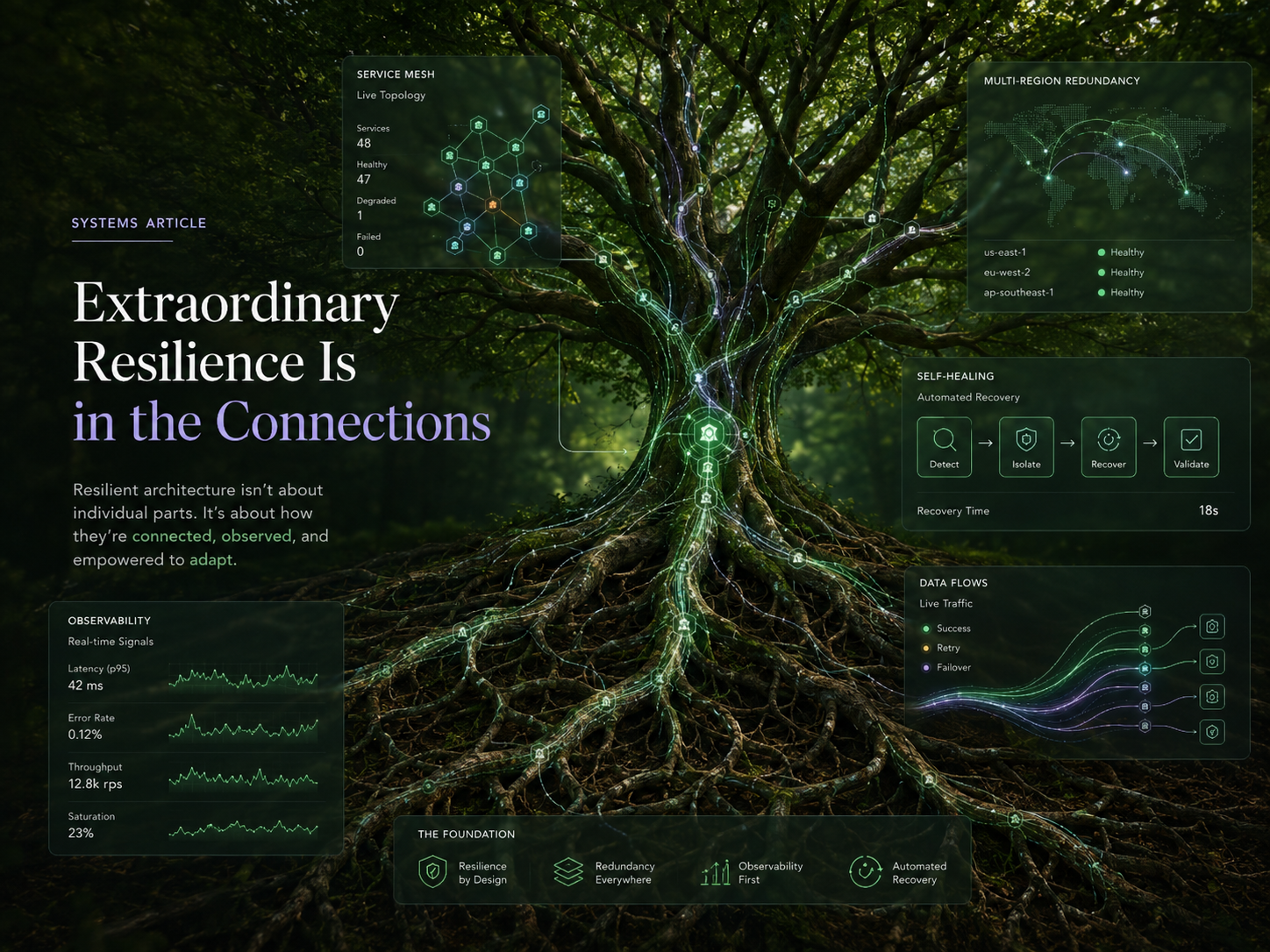Click the error rate value '0.12%'

click(85, 735)
